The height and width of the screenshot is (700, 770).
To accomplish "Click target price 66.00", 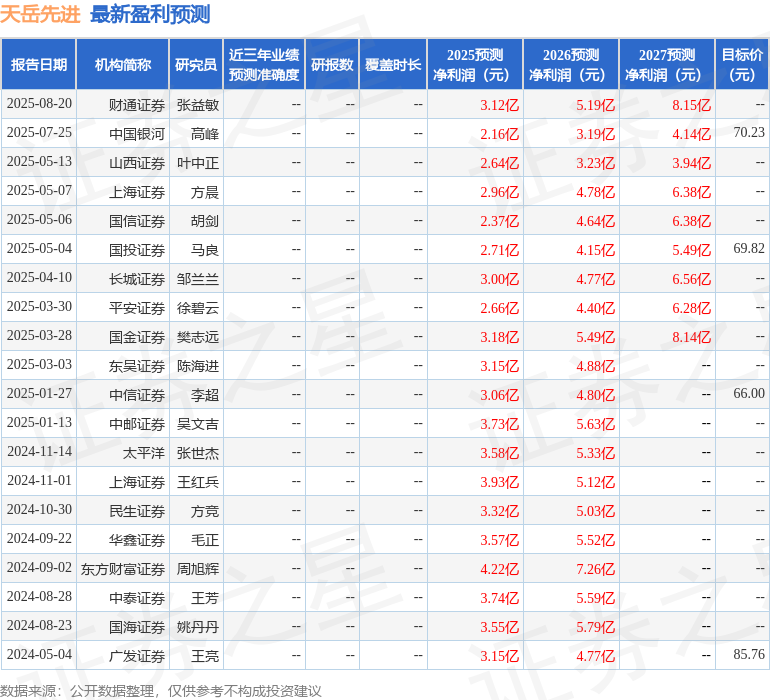I will coord(749,393).
